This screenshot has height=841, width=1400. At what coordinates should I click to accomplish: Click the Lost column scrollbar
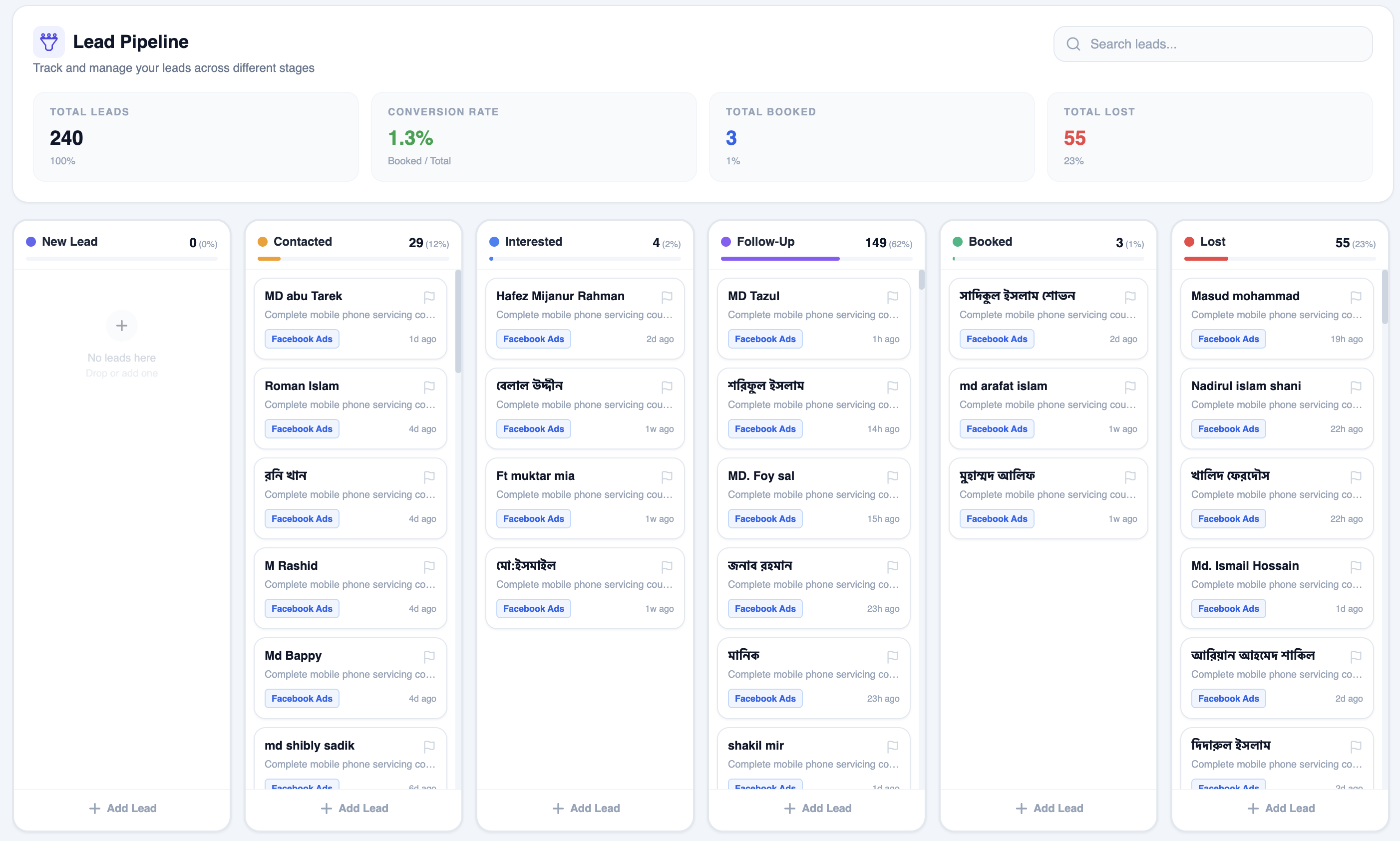coord(1385,297)
